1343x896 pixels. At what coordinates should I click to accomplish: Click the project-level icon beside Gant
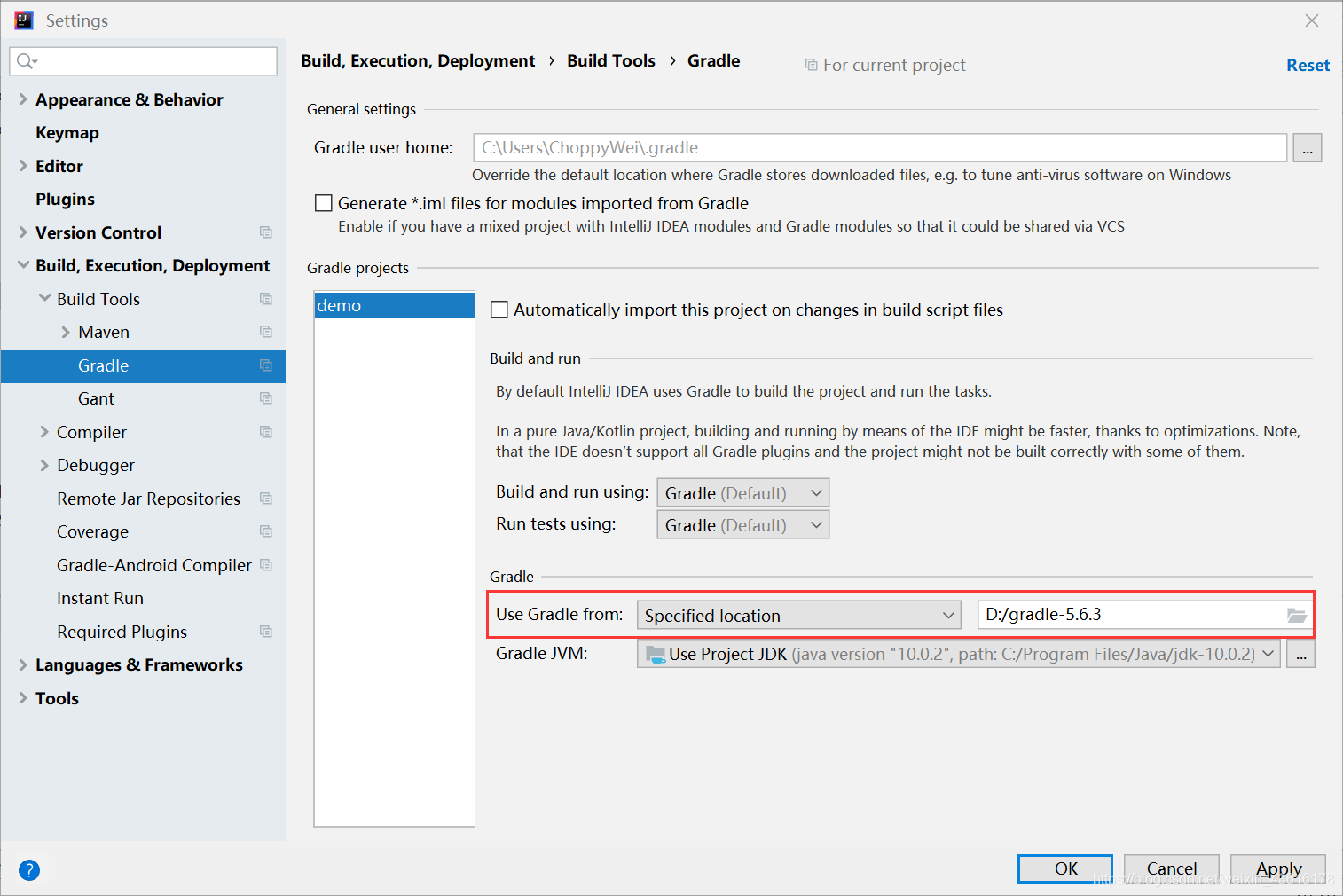(265, 398)
